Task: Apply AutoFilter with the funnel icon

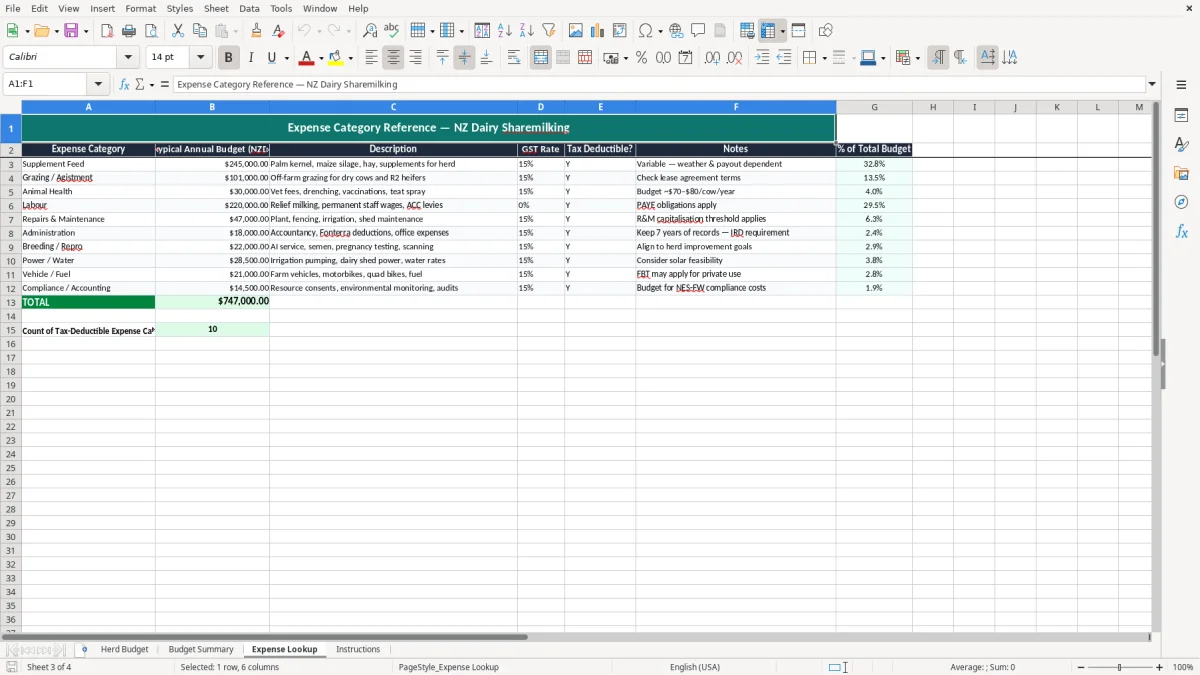Action: click(549, 31)
